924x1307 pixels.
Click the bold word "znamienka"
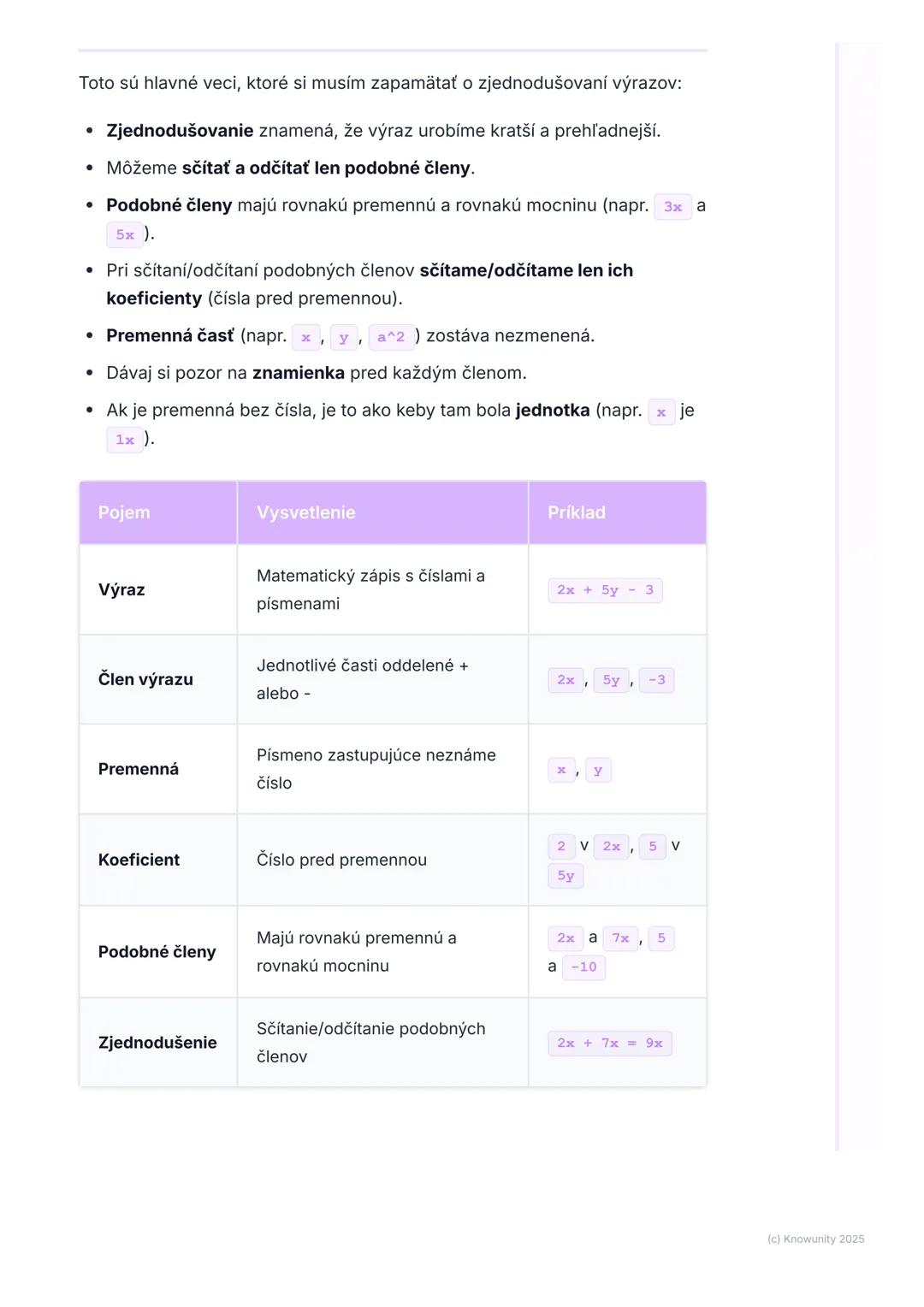(298, 373)
